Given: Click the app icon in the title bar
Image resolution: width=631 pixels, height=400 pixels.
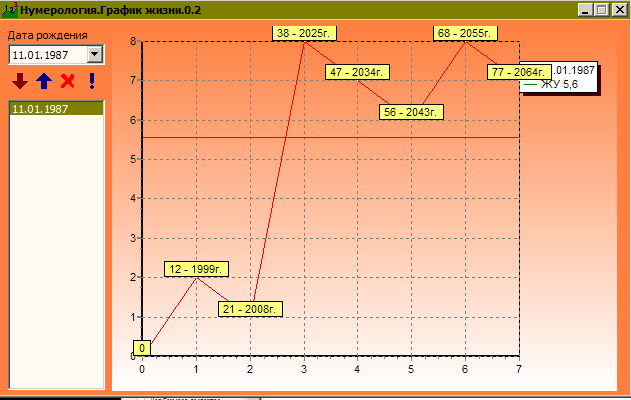Looking at the screenshot, I should tap(9, 10).
